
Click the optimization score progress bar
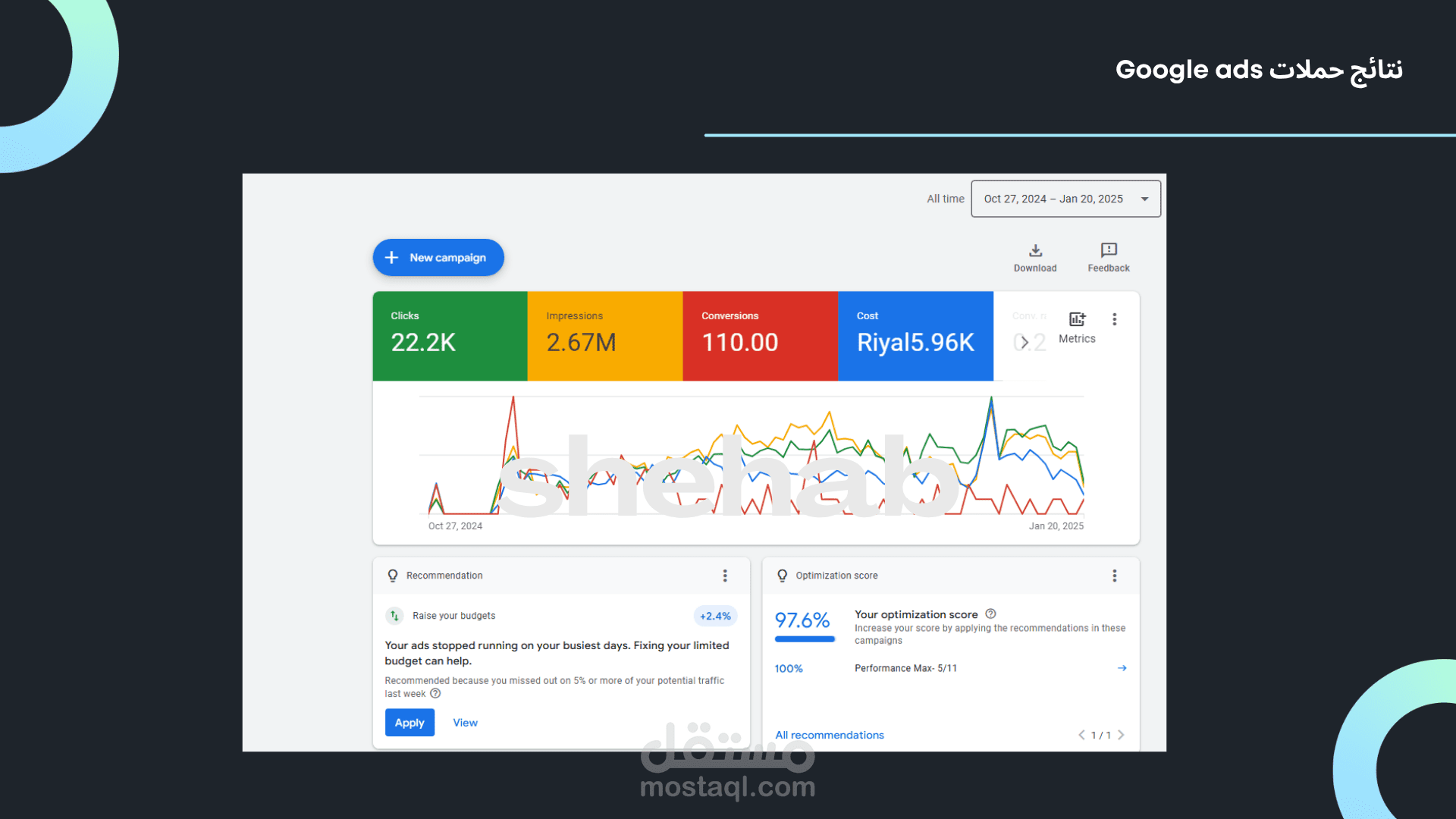(805, 639)
